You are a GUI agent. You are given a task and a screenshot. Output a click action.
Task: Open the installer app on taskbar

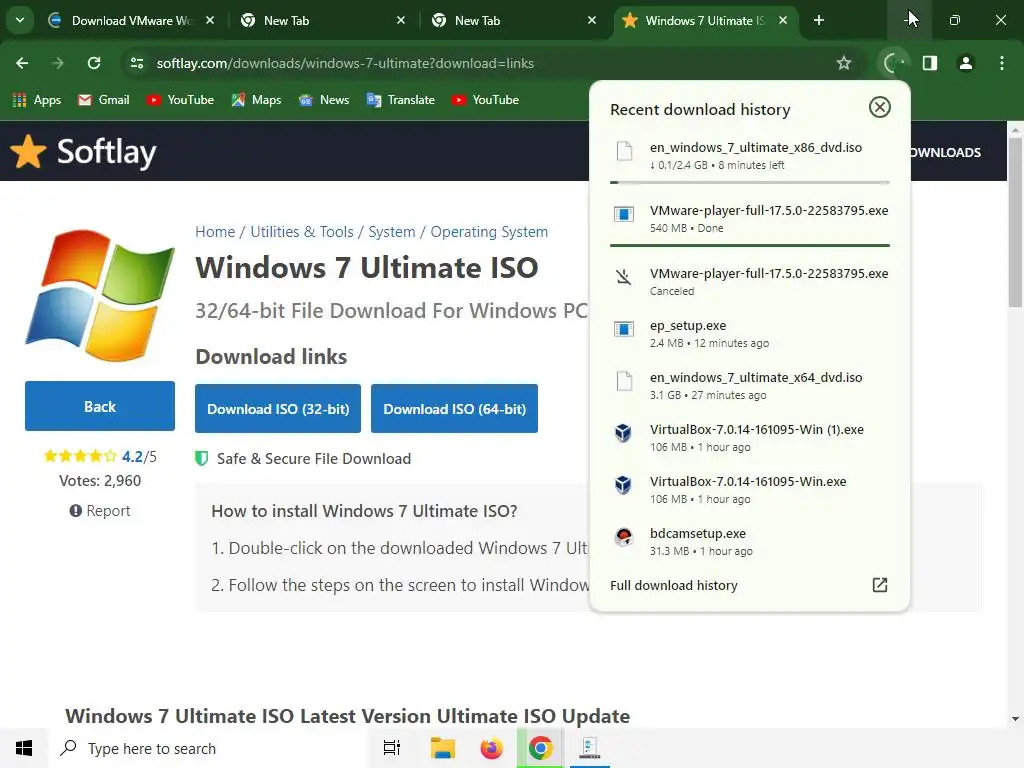click(589, 748)
